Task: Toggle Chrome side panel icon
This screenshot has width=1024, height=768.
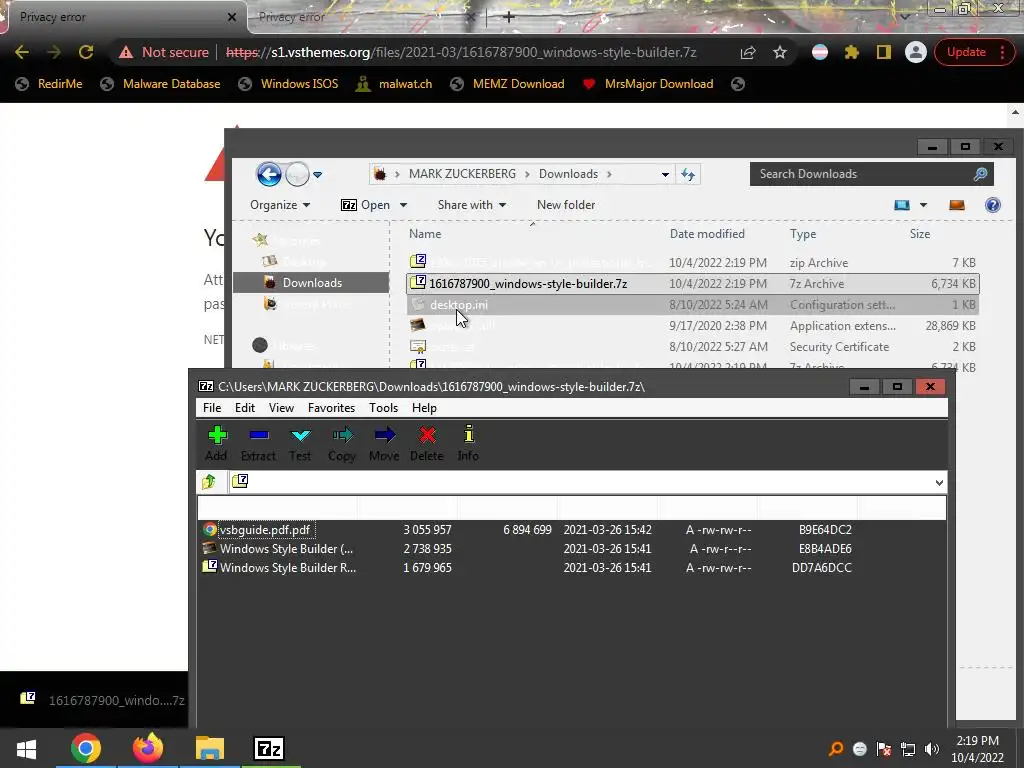Action: pos(884,52)
